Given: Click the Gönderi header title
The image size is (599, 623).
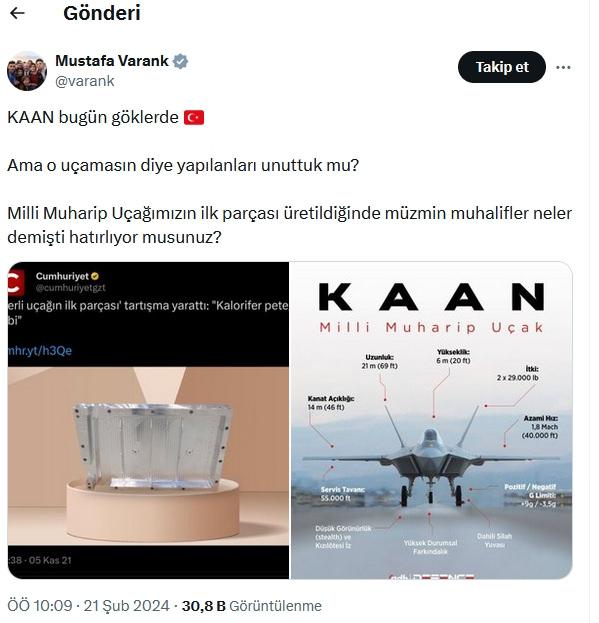Looking at the screenshot, I should tap(102, 14).
